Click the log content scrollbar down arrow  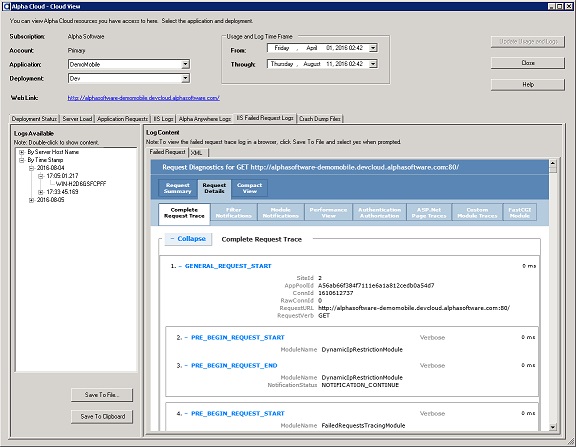click(553, 426)
